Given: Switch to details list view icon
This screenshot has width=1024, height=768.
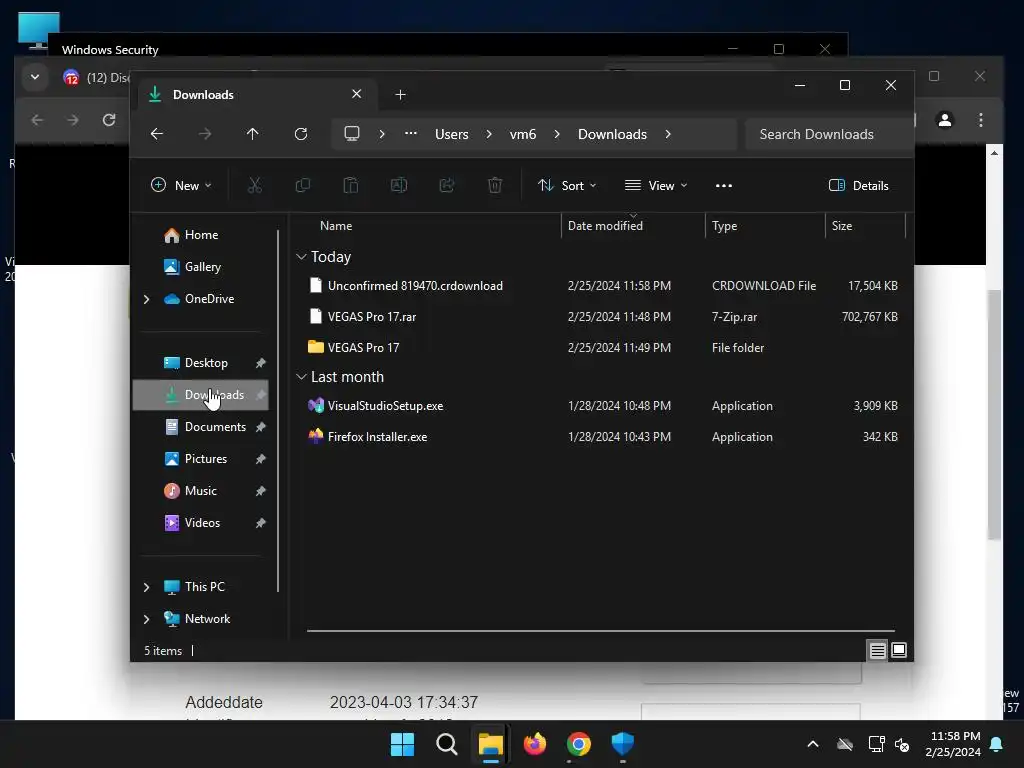Looking at the screenshot, I should (877, 650).
